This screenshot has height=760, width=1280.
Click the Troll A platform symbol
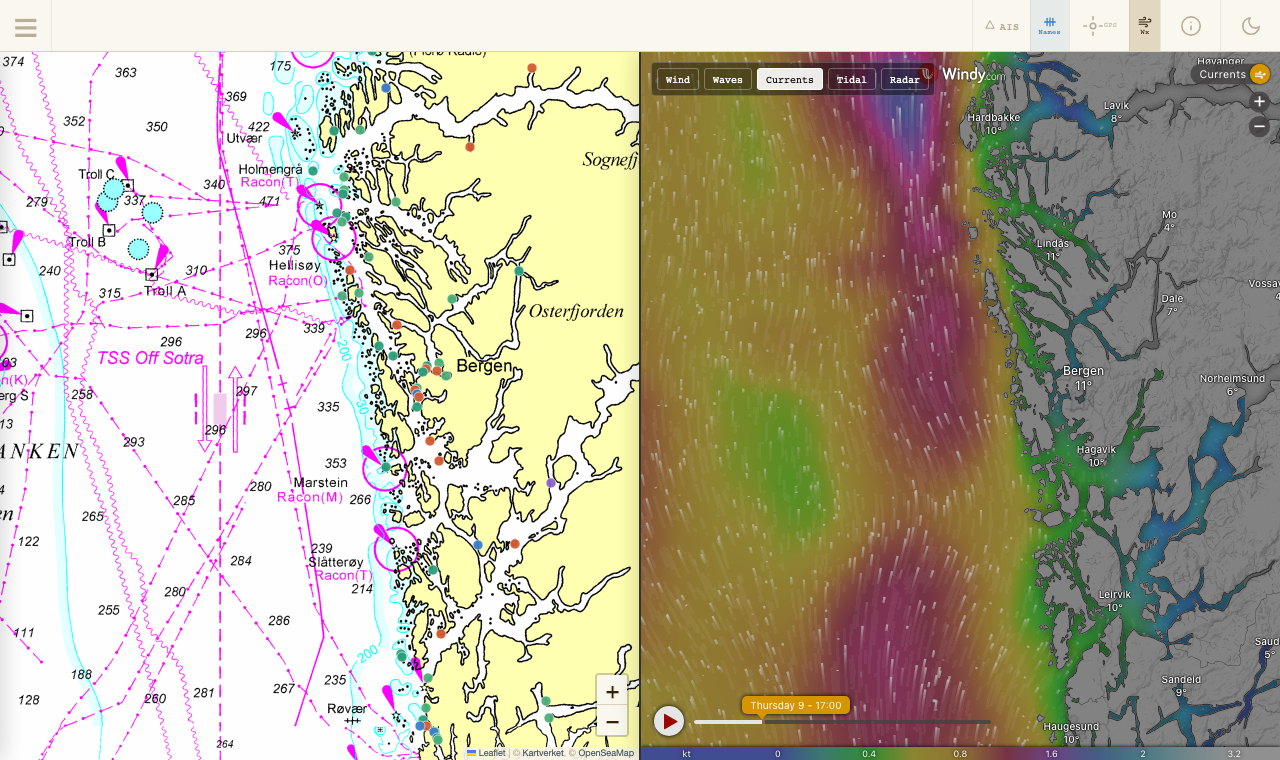[x=151, y=274]
